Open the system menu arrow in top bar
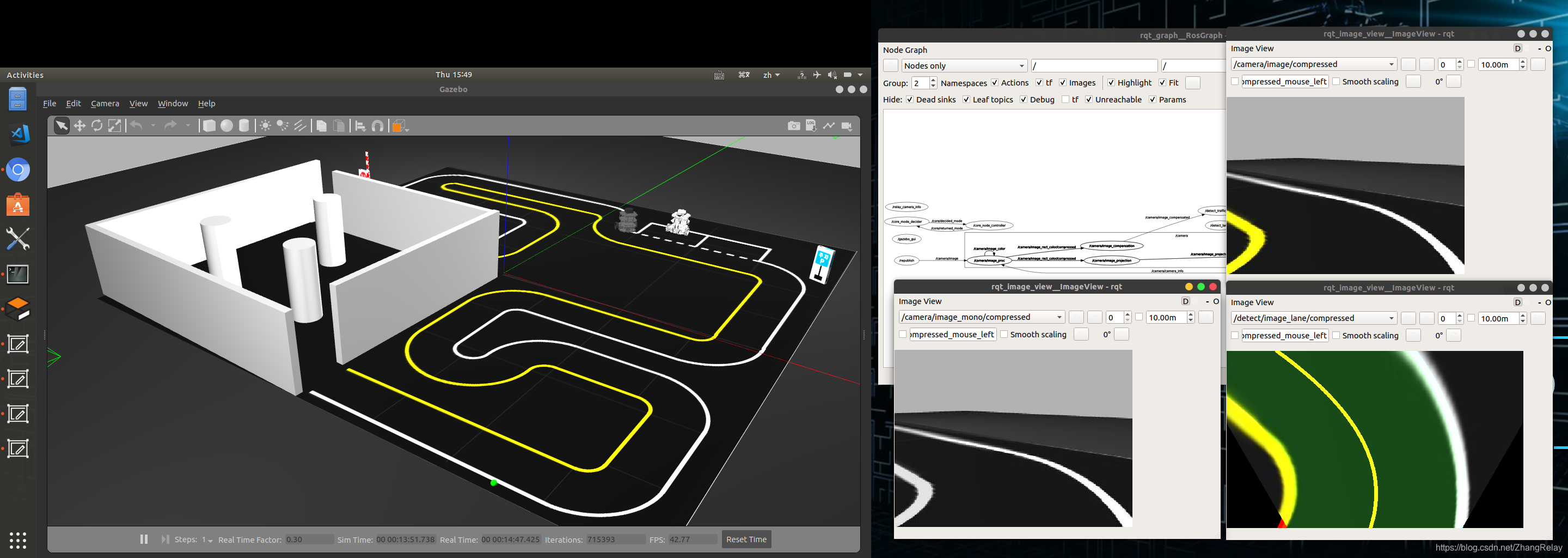 pyautogui.click(x=860, y=75)
